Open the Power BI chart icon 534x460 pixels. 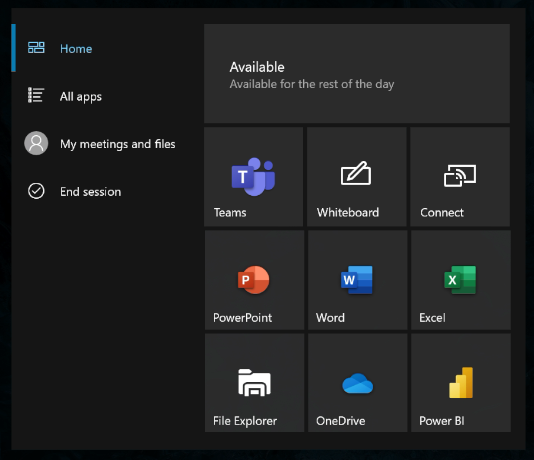click(x=461, y=383)
